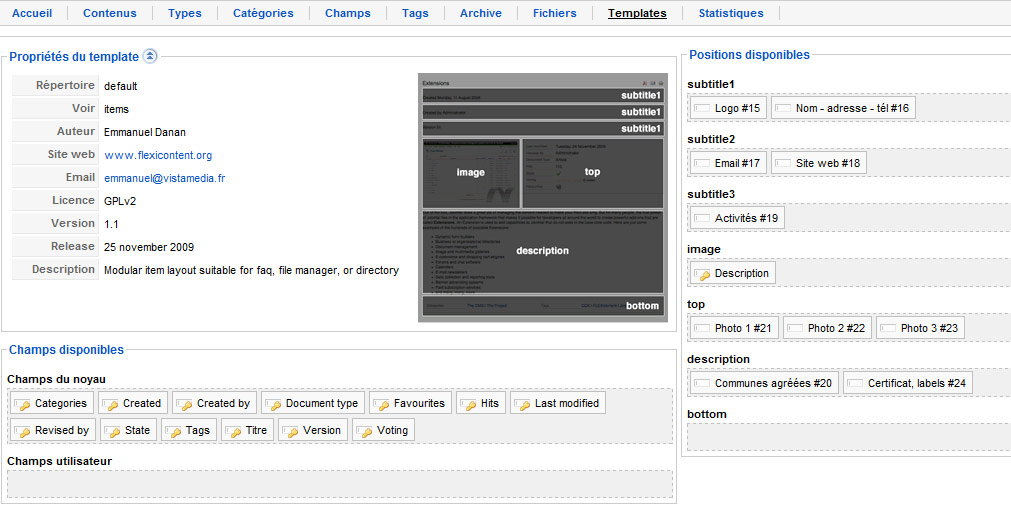
Task: Visit the www.flexicontent.org link
Action: [x=158, y=155]
